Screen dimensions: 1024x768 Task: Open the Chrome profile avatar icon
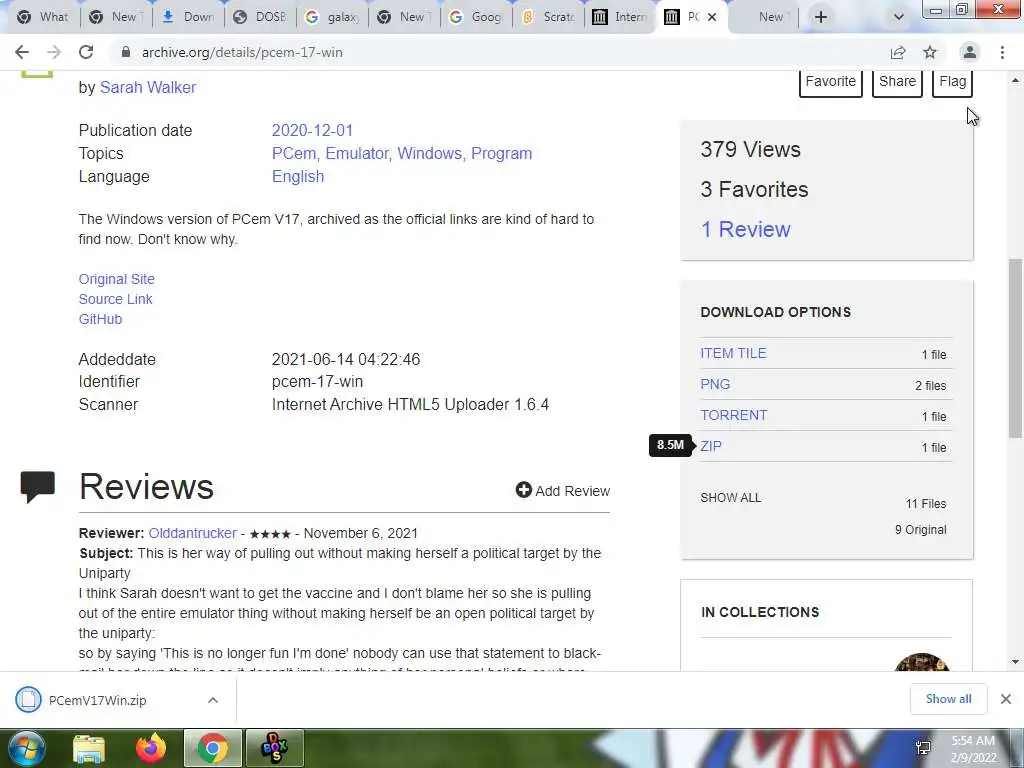970,52
